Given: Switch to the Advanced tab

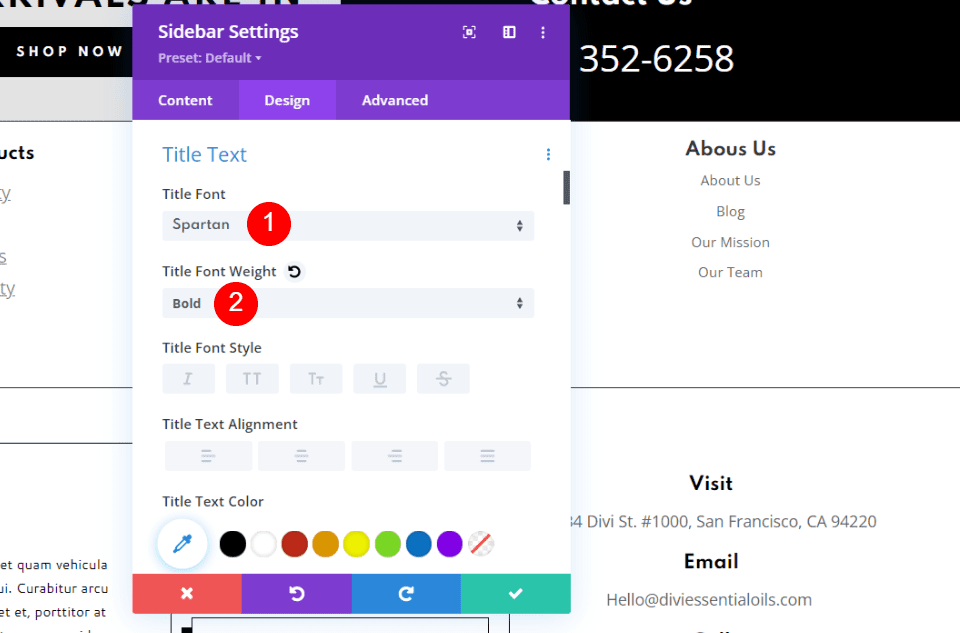Looking at the screenshot, I should (394, 100).
